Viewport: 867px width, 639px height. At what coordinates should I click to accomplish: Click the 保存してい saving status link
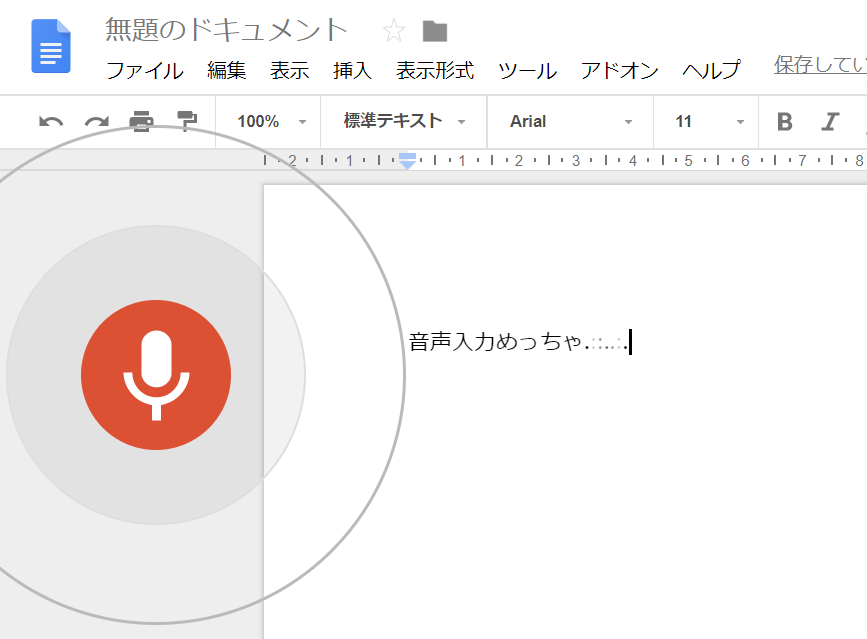[x=820, y=65]
